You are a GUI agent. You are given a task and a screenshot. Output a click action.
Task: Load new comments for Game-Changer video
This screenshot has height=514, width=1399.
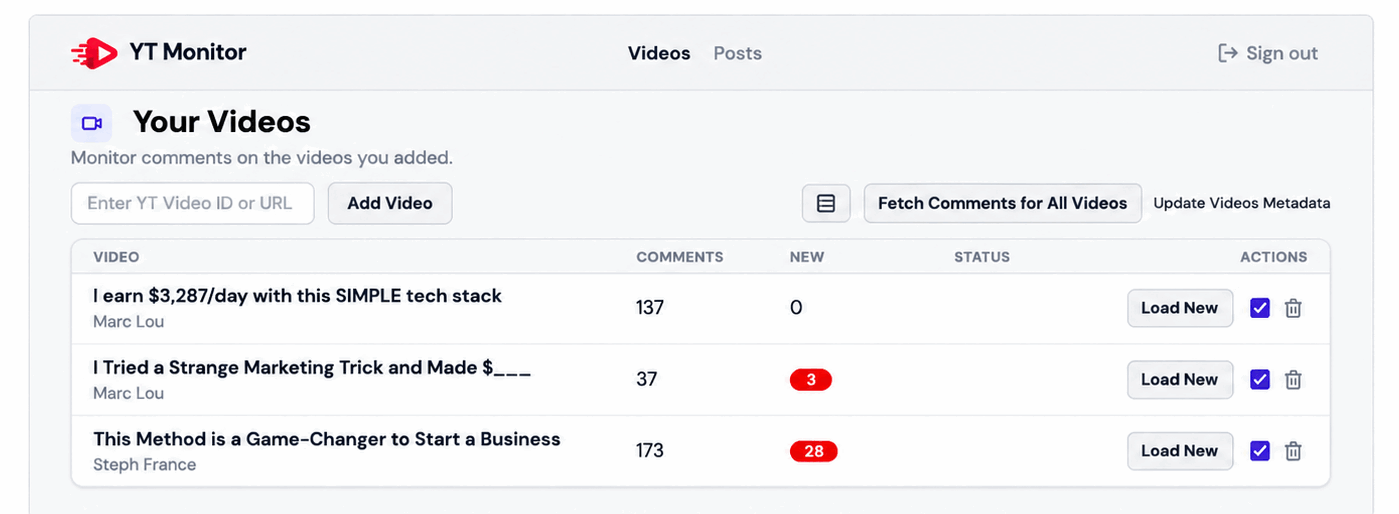click(1180, 451)
